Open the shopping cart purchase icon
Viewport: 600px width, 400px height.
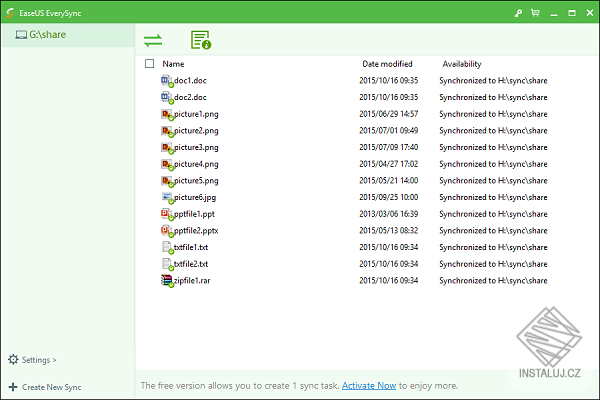(535, 13)
